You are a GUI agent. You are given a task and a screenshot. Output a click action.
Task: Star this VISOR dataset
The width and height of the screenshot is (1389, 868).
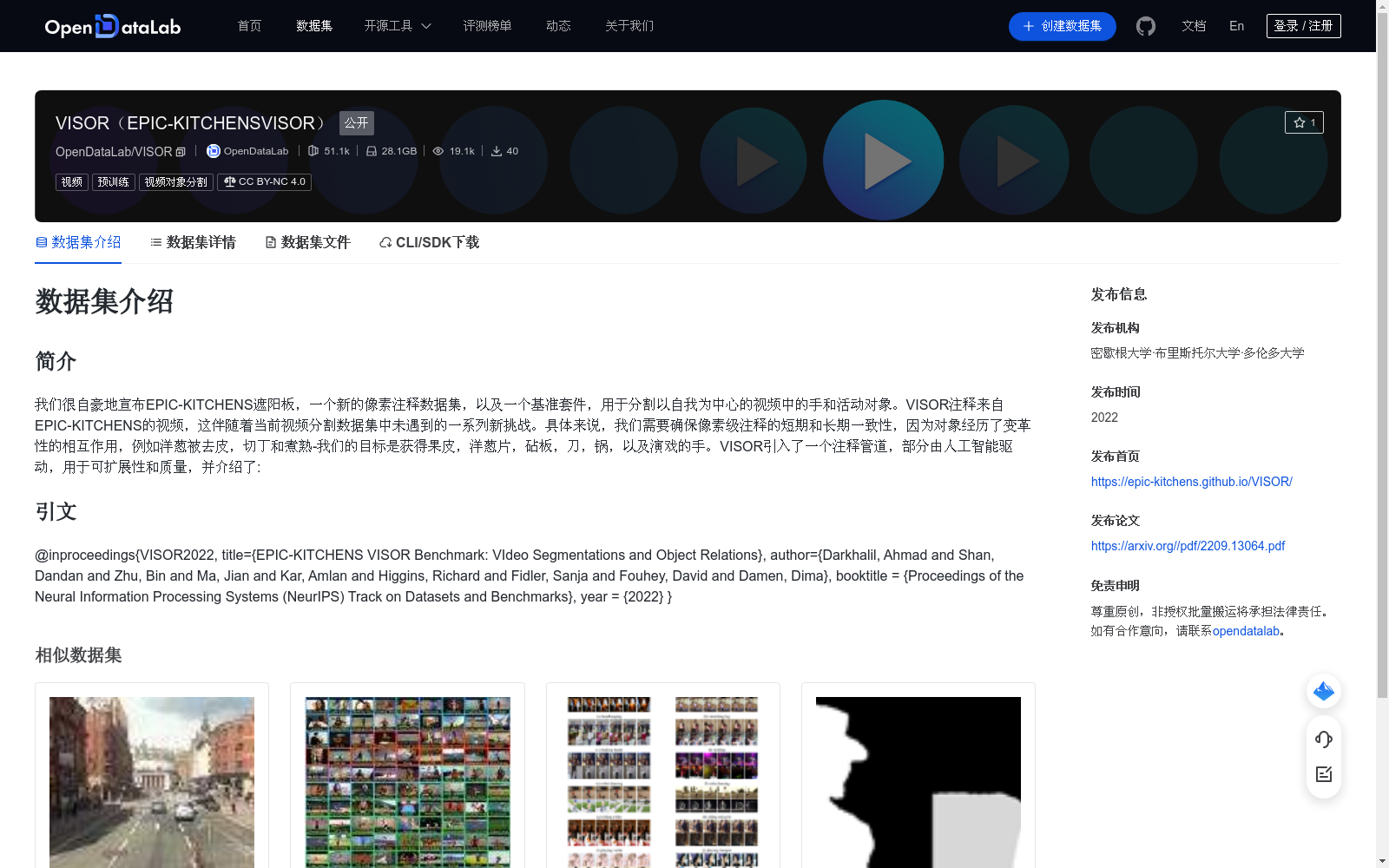[1304, 122]
